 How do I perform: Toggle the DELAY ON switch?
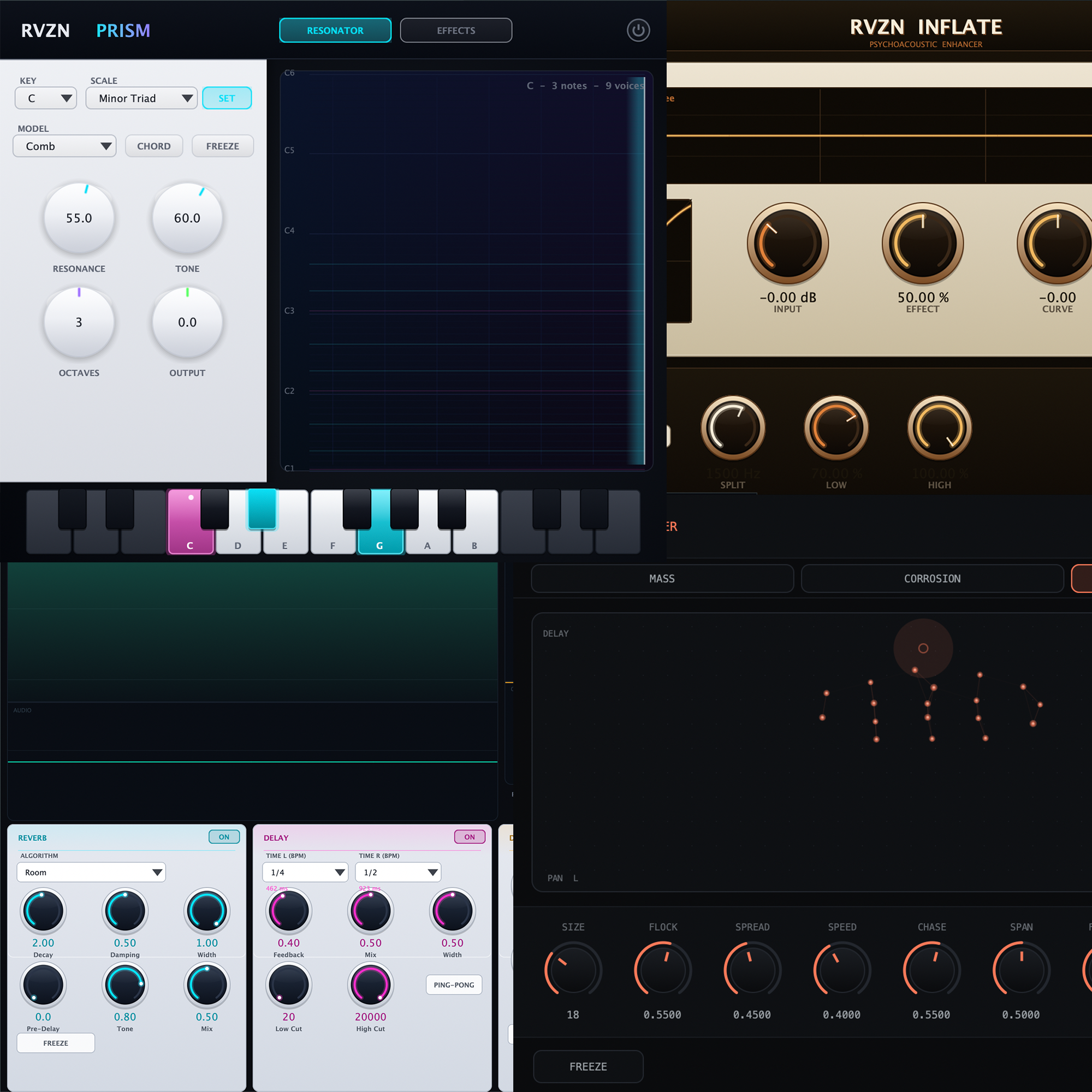point(470,837)
